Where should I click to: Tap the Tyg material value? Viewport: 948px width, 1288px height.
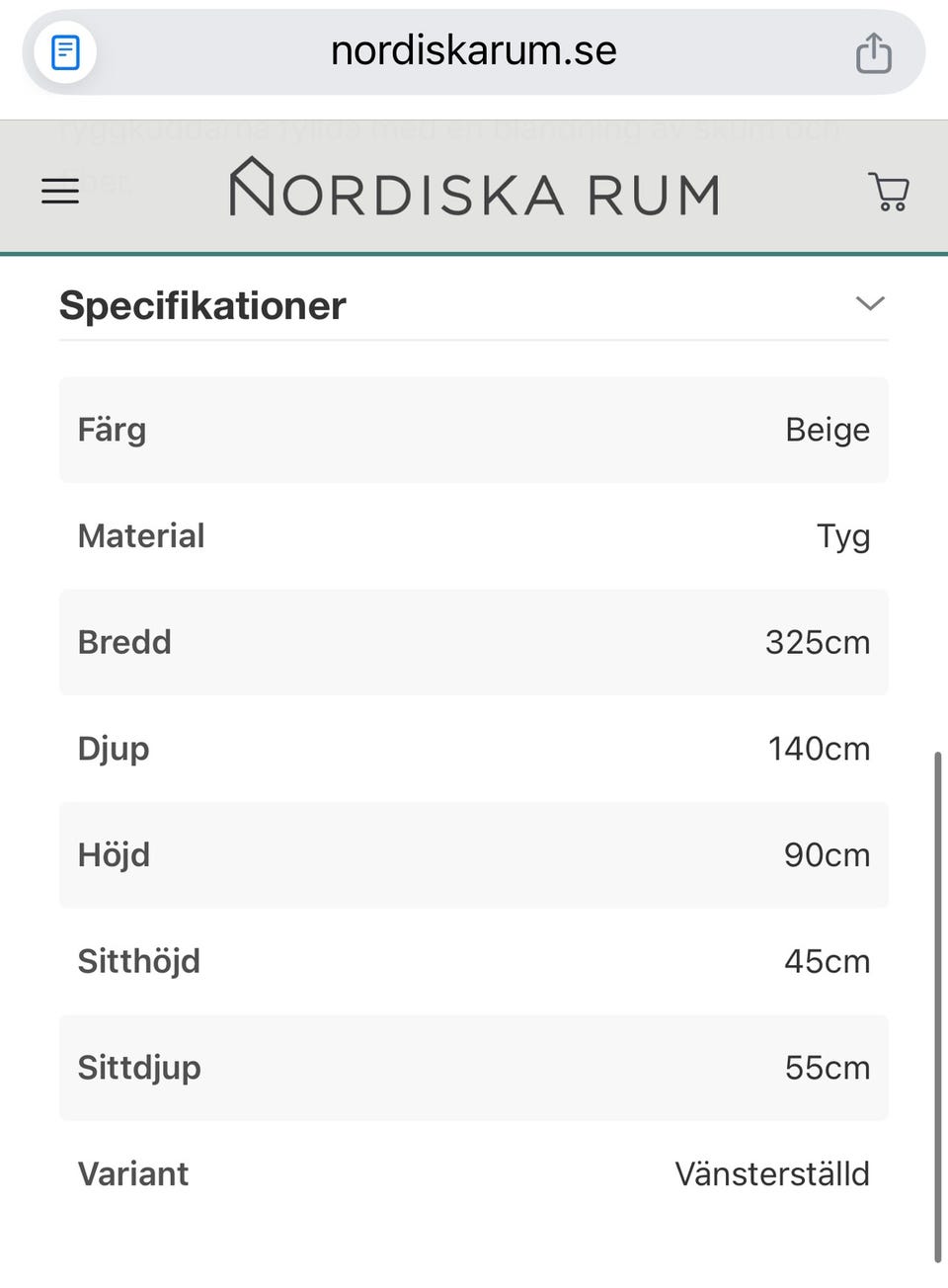(x=842, y=536)
